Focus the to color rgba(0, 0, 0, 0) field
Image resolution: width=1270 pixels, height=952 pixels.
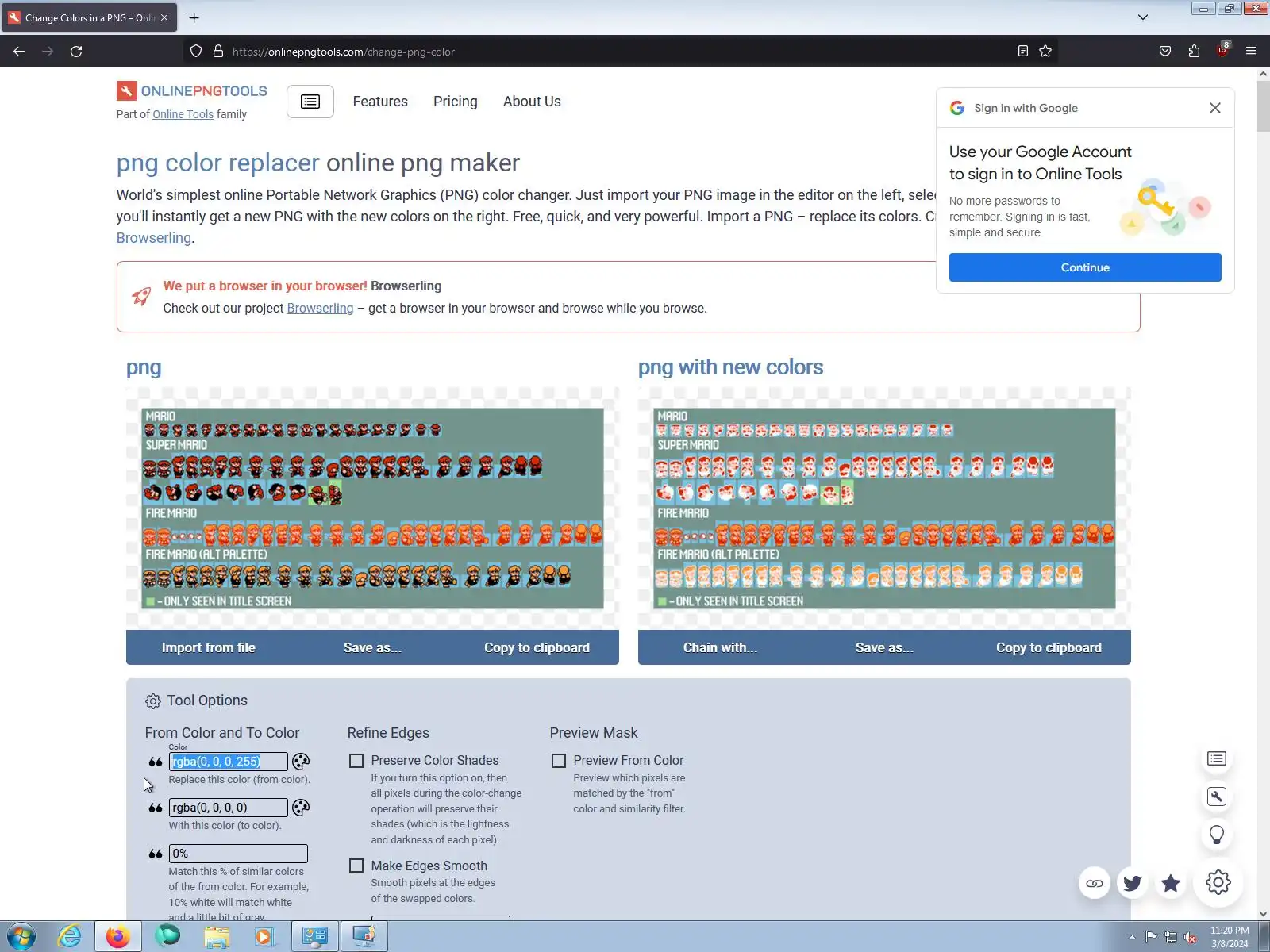[x=229, y=808]
